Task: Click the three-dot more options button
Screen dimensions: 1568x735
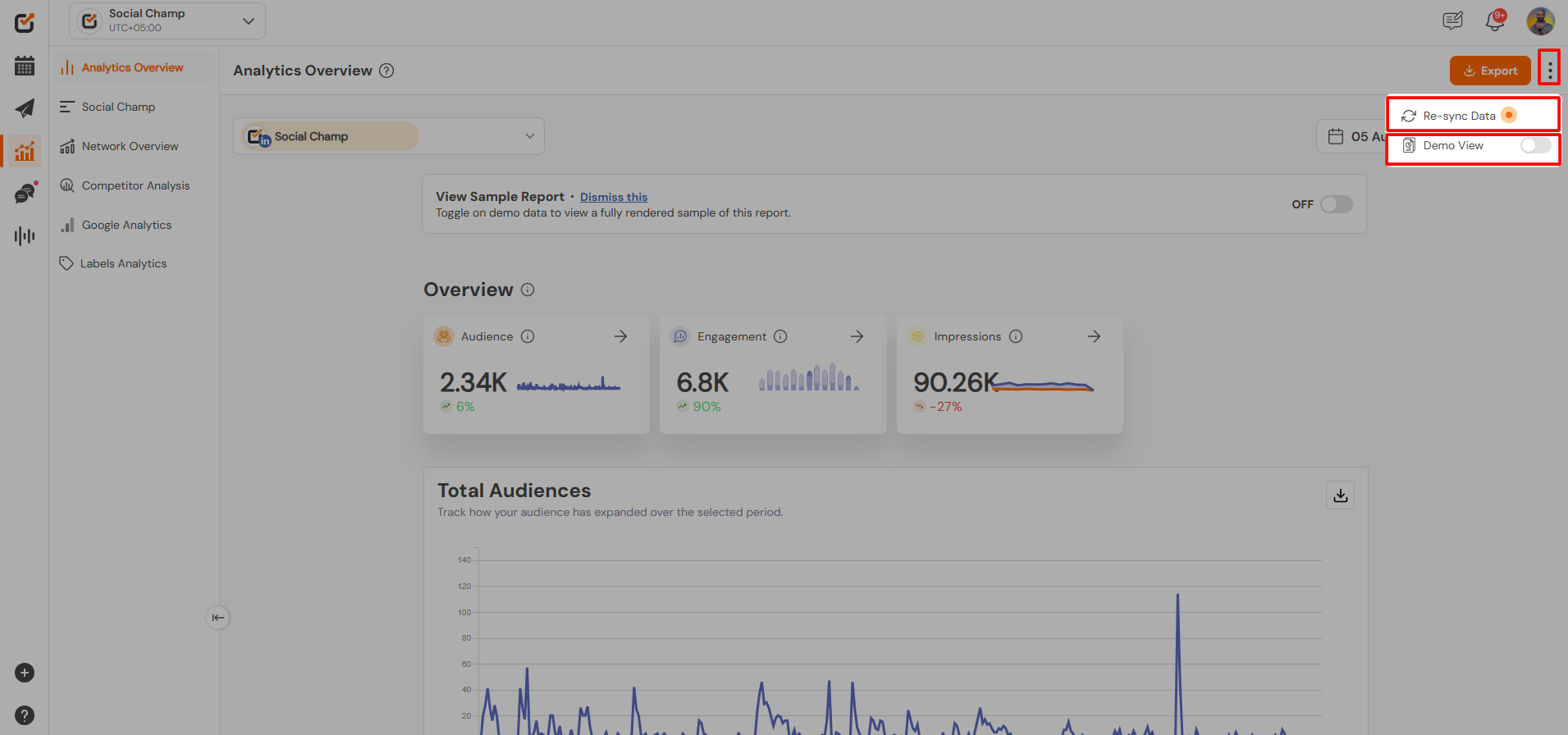Action: click(1549, 71)
